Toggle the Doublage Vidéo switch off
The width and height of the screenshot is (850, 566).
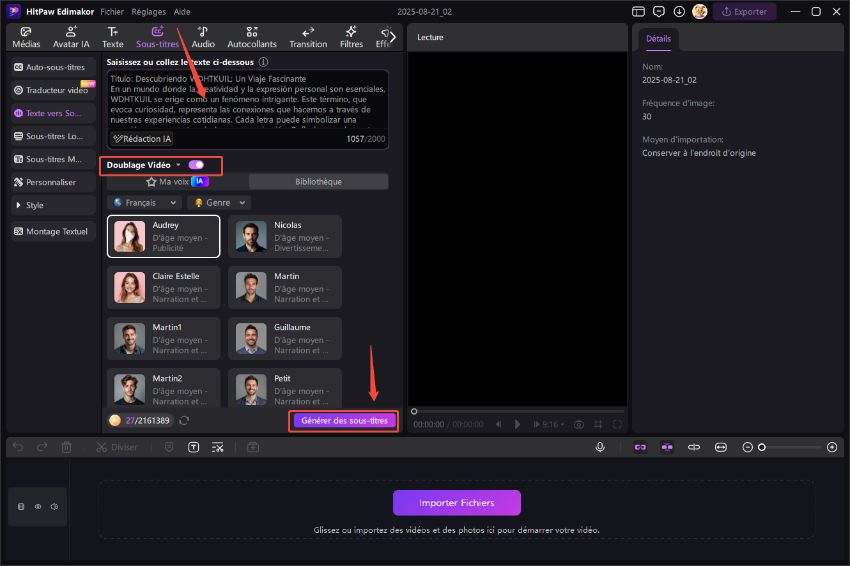coord(196,165)
